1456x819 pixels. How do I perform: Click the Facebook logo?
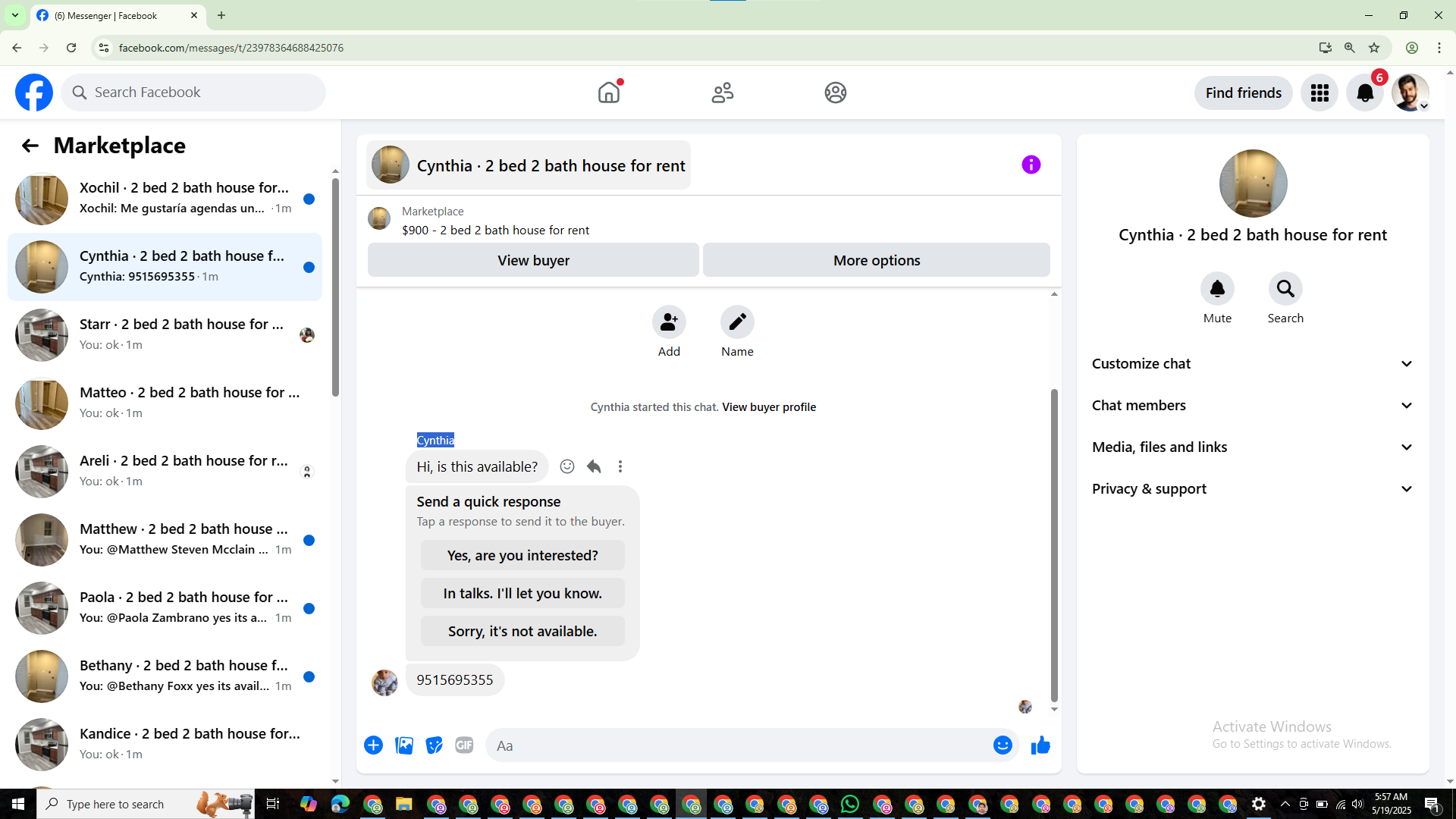[x=34, y=93]
